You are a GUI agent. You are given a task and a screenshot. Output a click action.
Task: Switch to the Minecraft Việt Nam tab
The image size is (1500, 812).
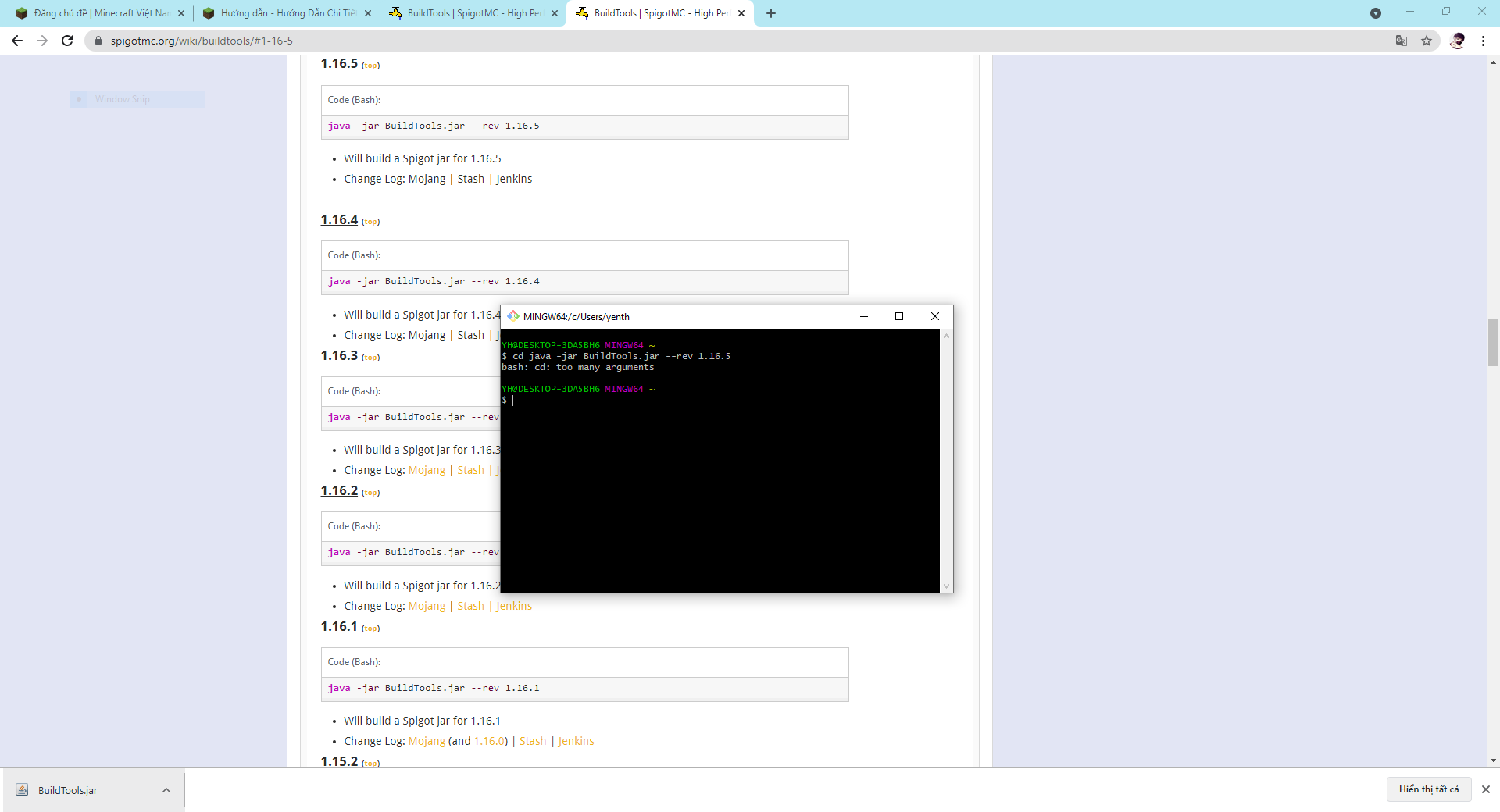pyautogui.click(x=100, y=13)
